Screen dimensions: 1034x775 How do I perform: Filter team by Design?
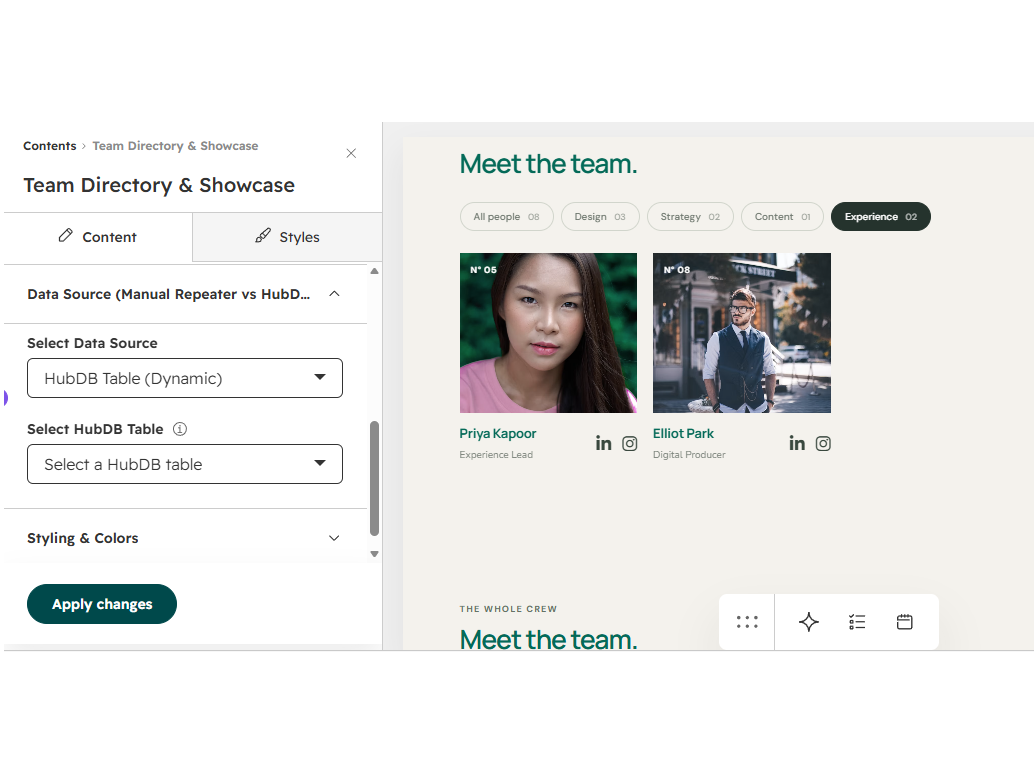[x=600, y=216]
